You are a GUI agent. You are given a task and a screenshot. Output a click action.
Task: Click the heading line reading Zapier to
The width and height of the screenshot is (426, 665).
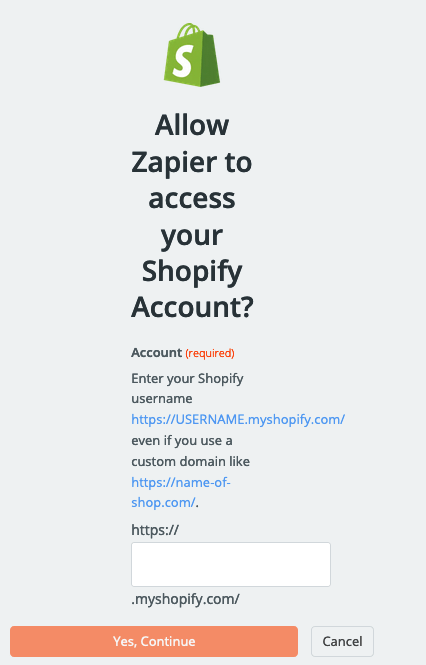(192, 162)
